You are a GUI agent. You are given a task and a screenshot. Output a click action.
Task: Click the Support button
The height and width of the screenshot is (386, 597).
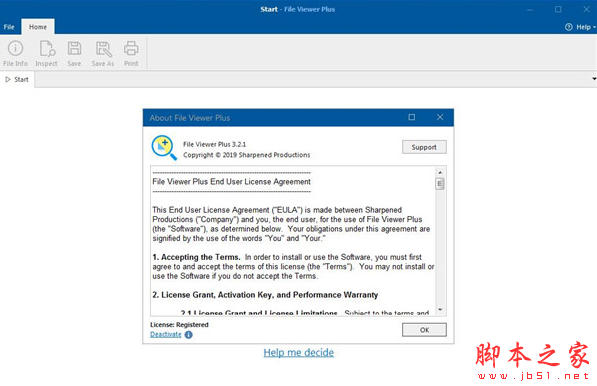pos(424,147)
